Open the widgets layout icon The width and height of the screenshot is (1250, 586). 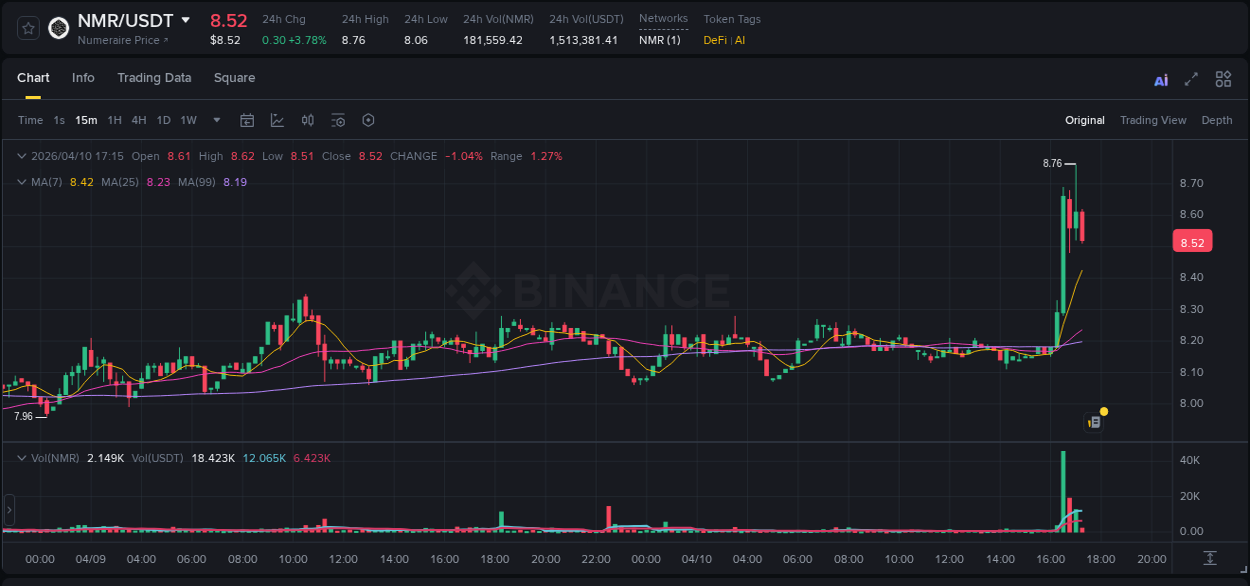click(1223, 78)
